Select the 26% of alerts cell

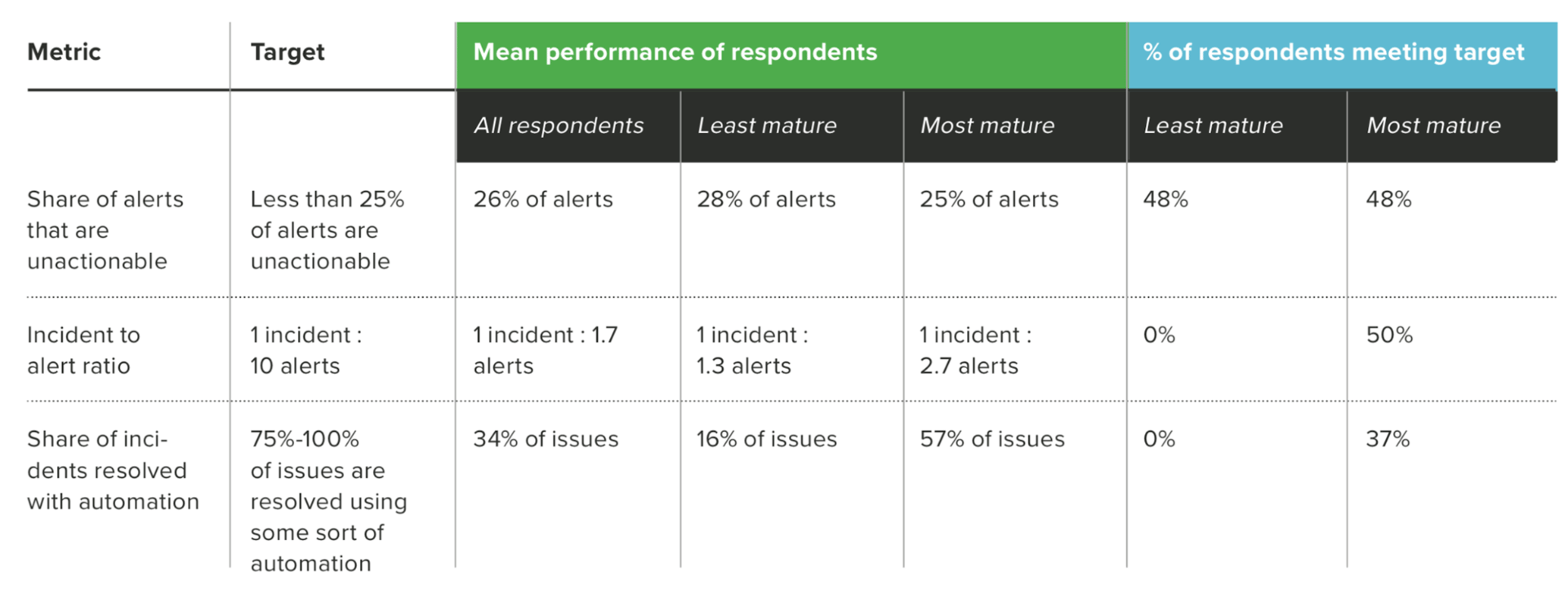(543, 199)
